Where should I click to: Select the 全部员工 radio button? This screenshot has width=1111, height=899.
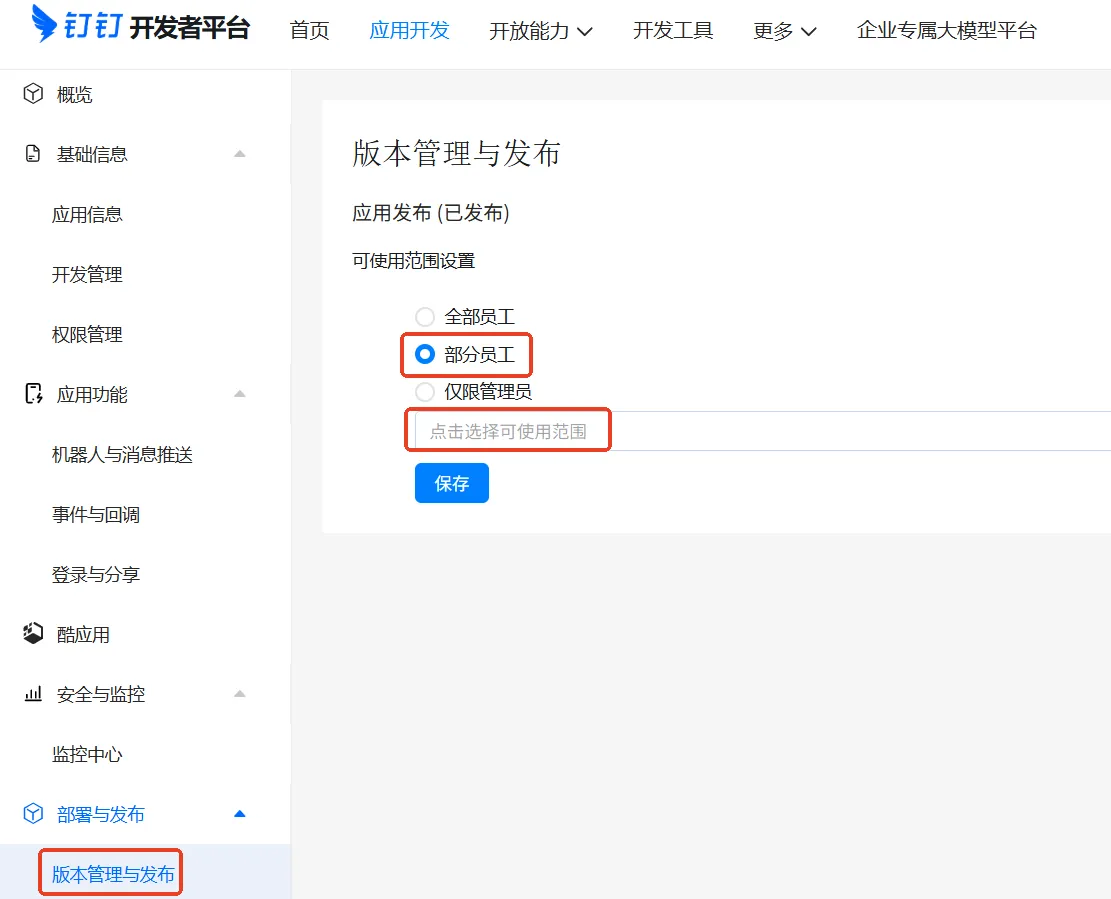coord(425,317)
